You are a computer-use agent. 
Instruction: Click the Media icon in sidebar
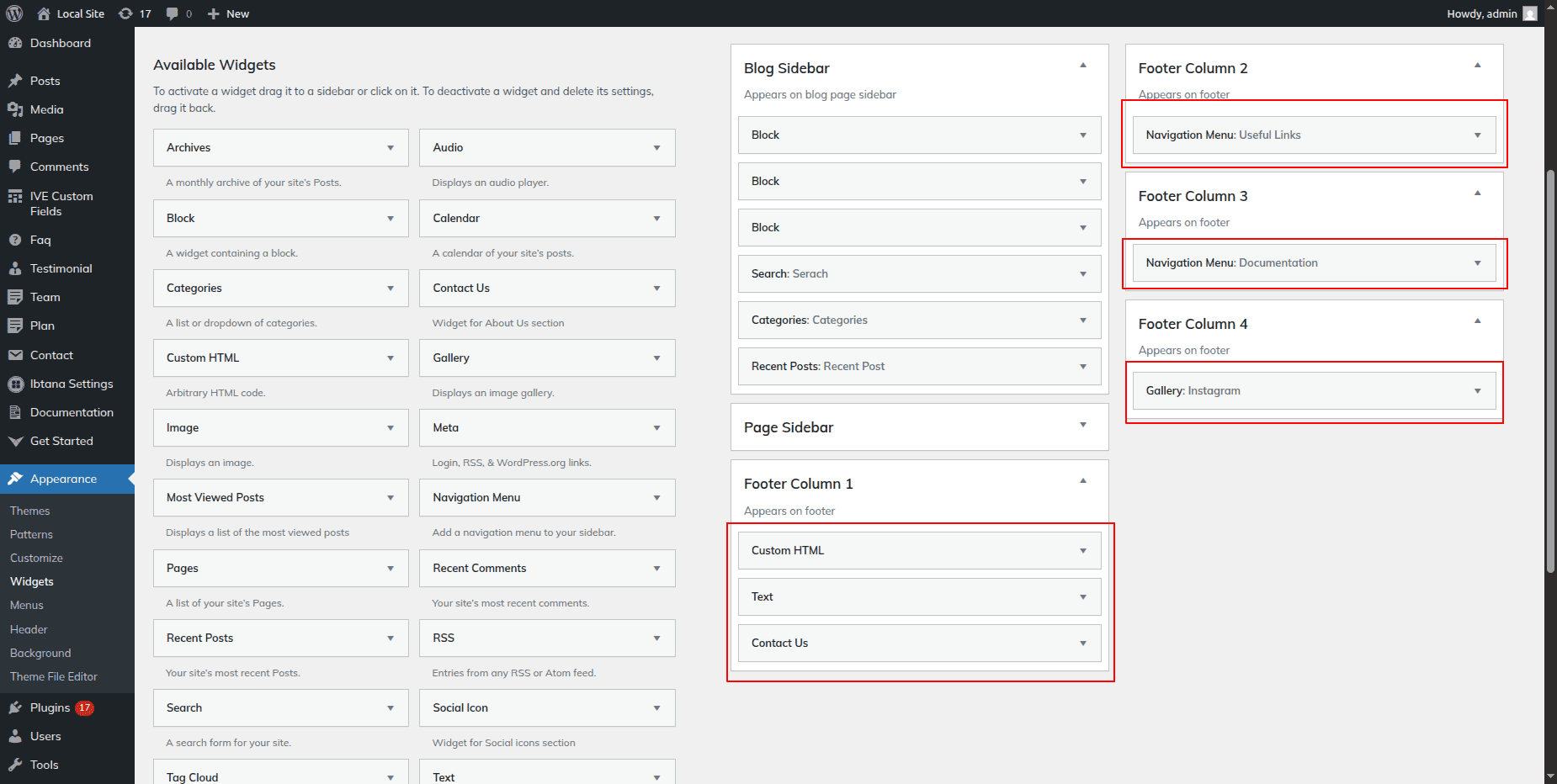click(x=15, y=109)
